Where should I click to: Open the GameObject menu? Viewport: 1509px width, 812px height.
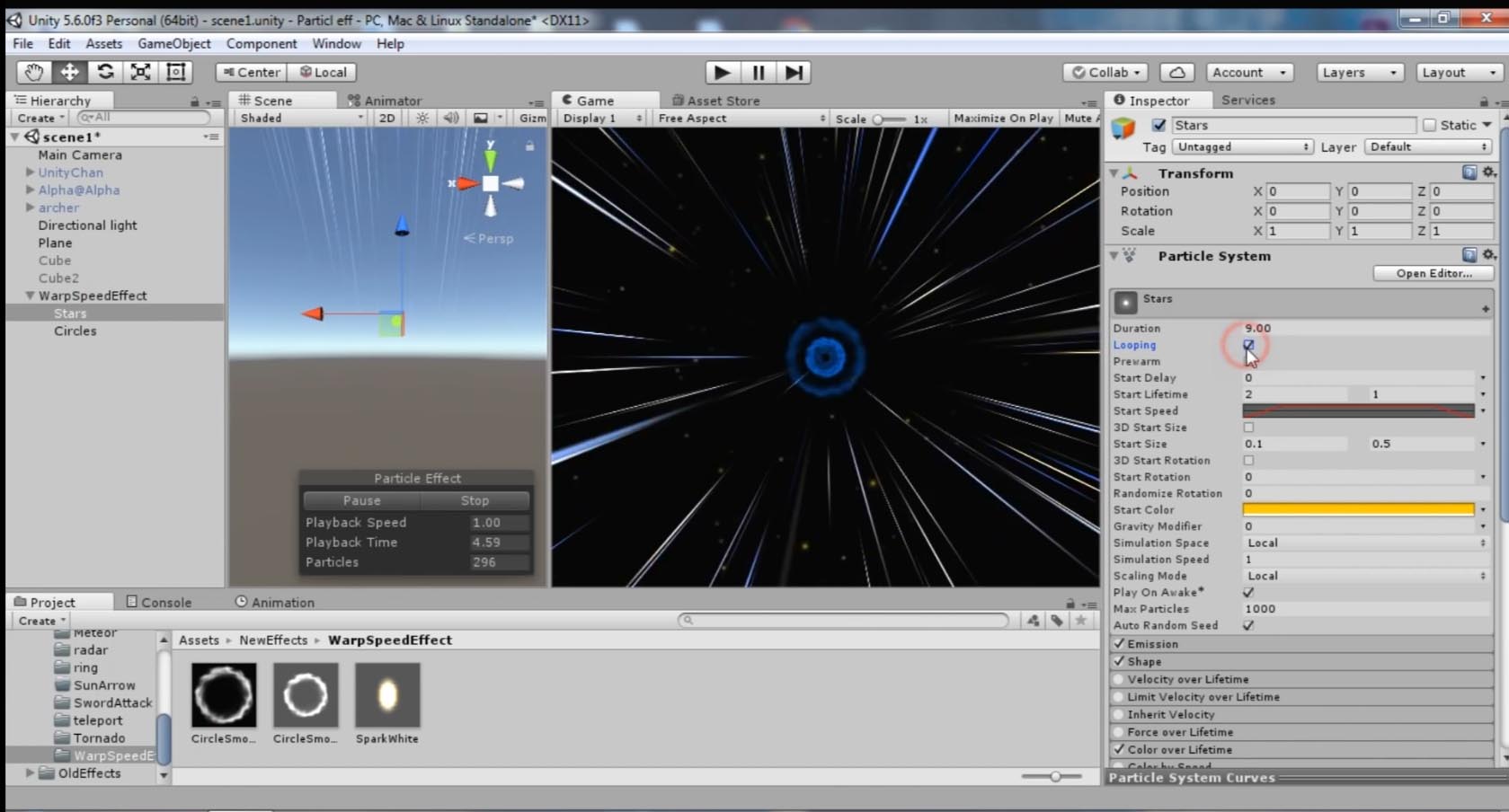174,43
